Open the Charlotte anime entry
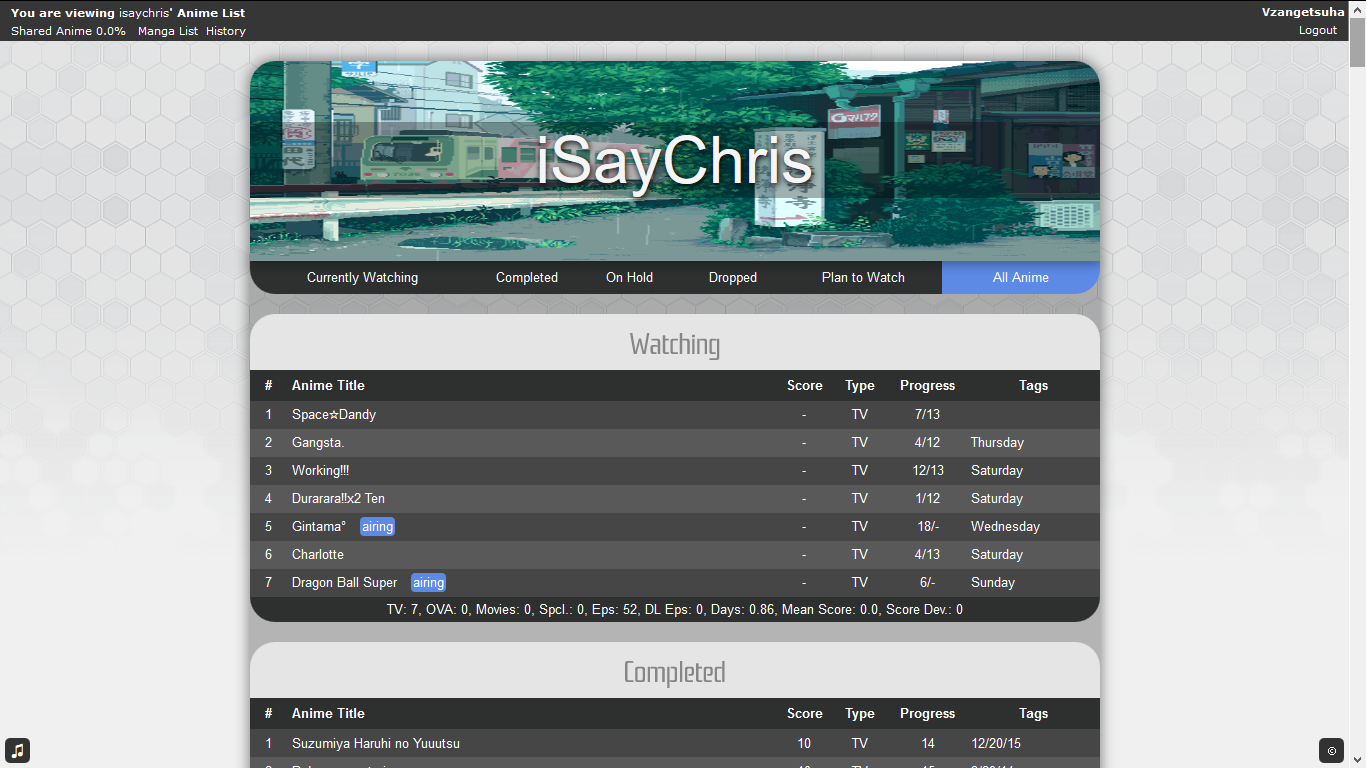This screenshot has width=1366, height=768. tap(318, 554)
